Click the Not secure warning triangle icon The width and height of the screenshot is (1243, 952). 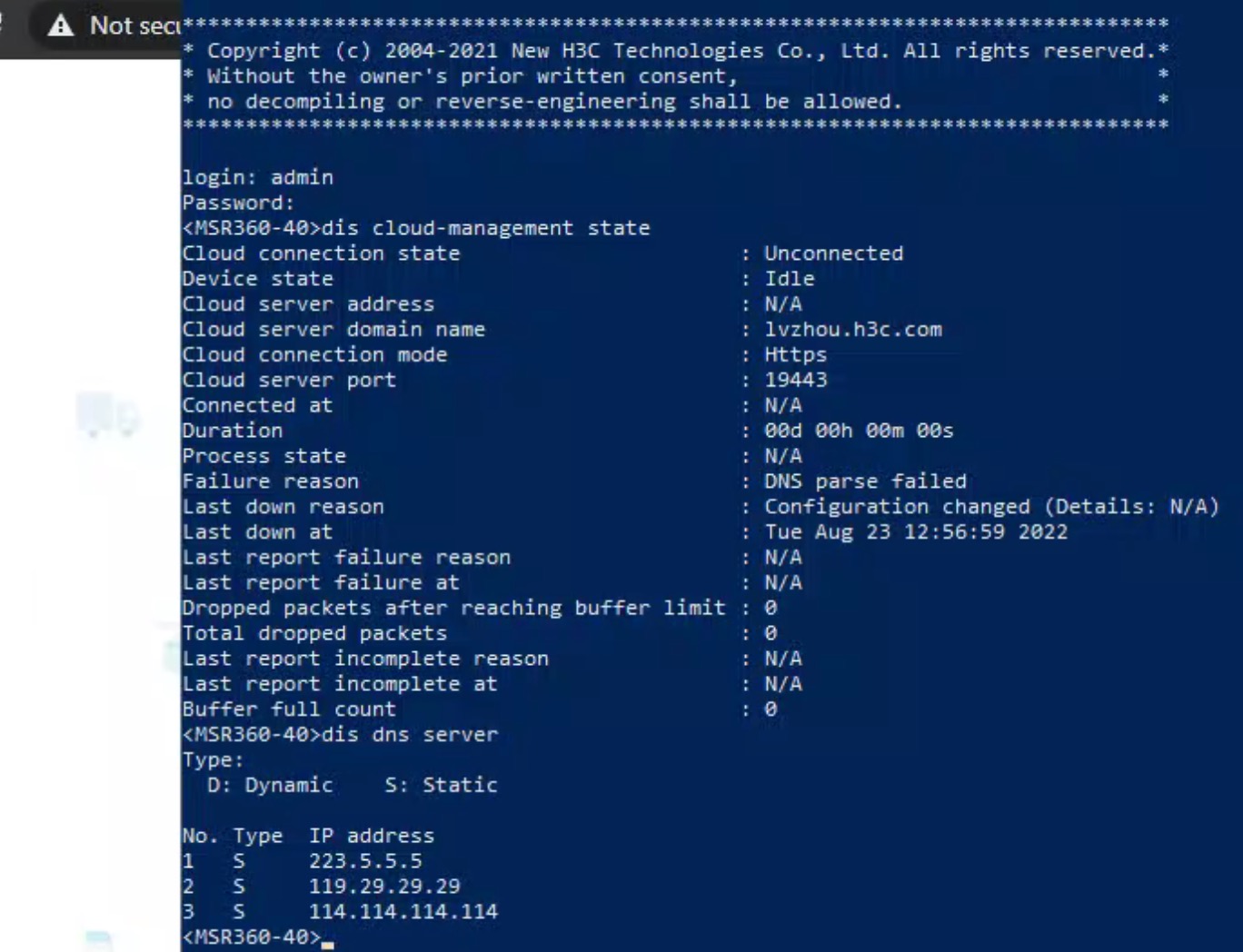(x=60, y=25)
